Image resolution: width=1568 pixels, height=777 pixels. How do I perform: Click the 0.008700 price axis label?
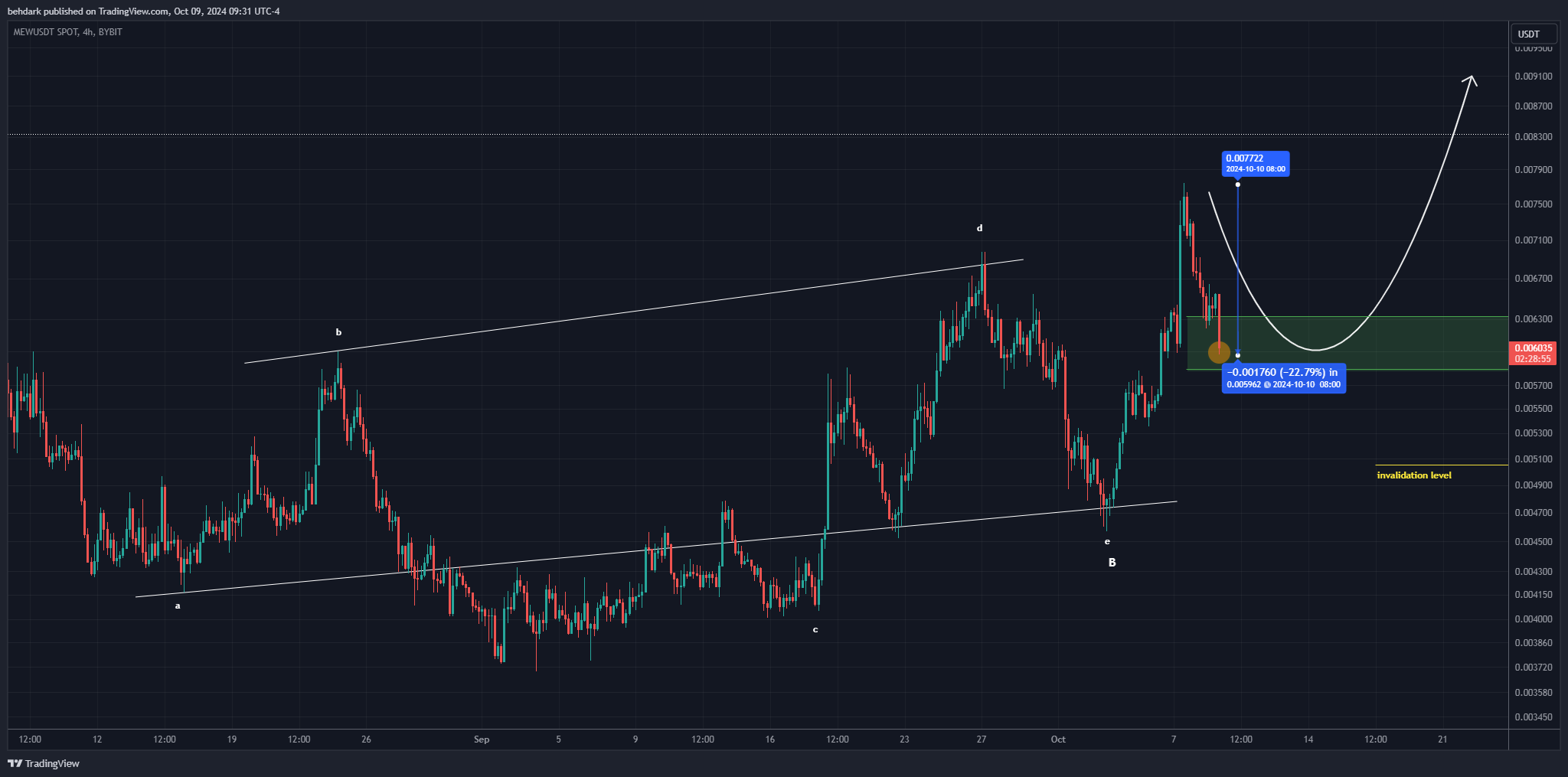(x=1534, y=106)
